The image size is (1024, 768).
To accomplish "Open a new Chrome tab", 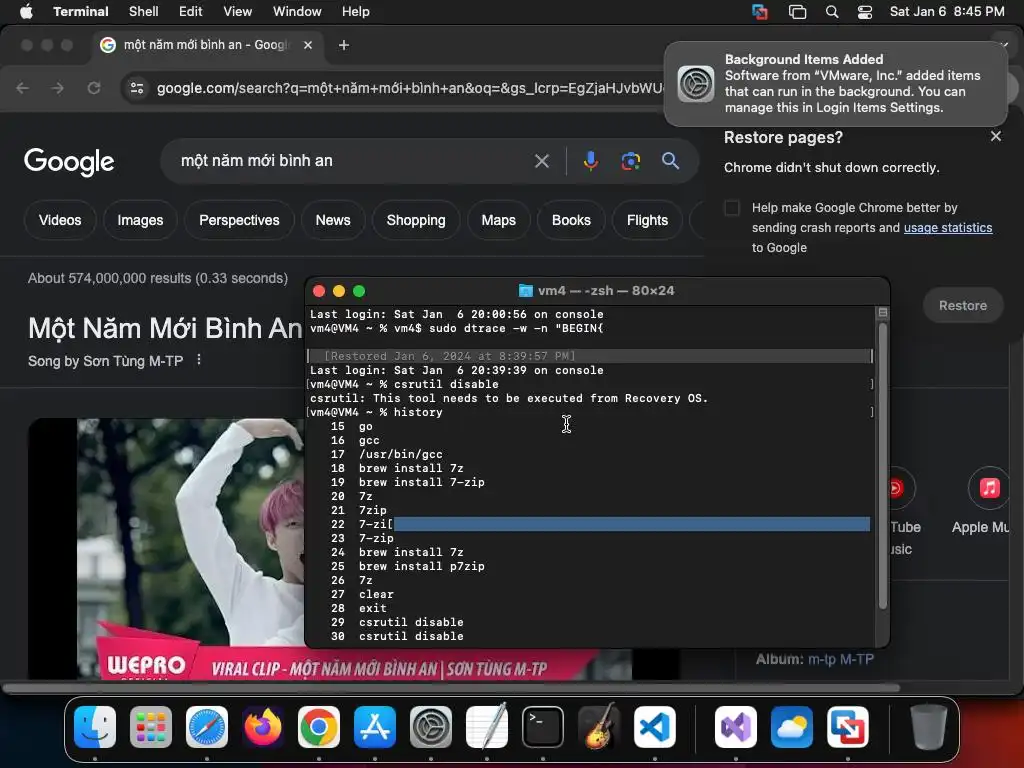I will click(344, 45).
